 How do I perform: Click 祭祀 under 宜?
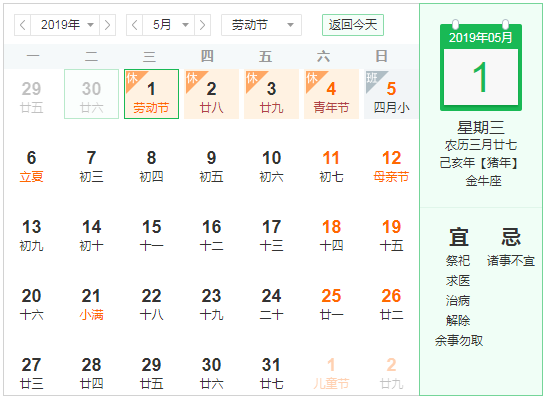pyautogui.click(x=458, y=261)
